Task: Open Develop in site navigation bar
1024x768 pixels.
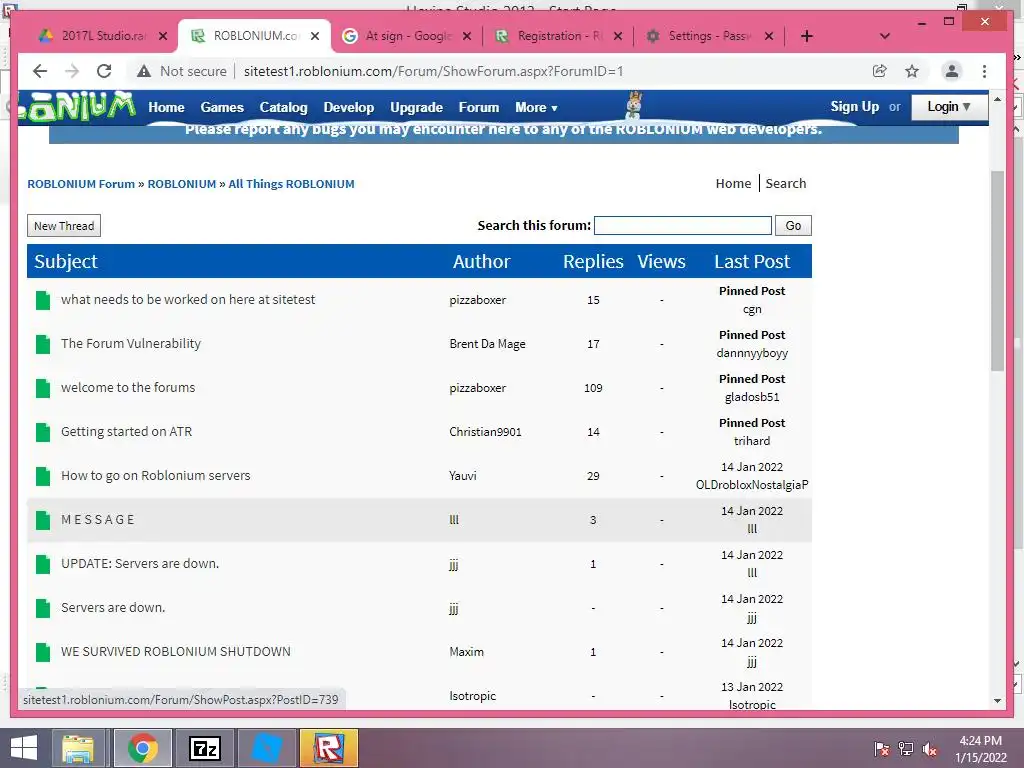Action: (349, 107)
